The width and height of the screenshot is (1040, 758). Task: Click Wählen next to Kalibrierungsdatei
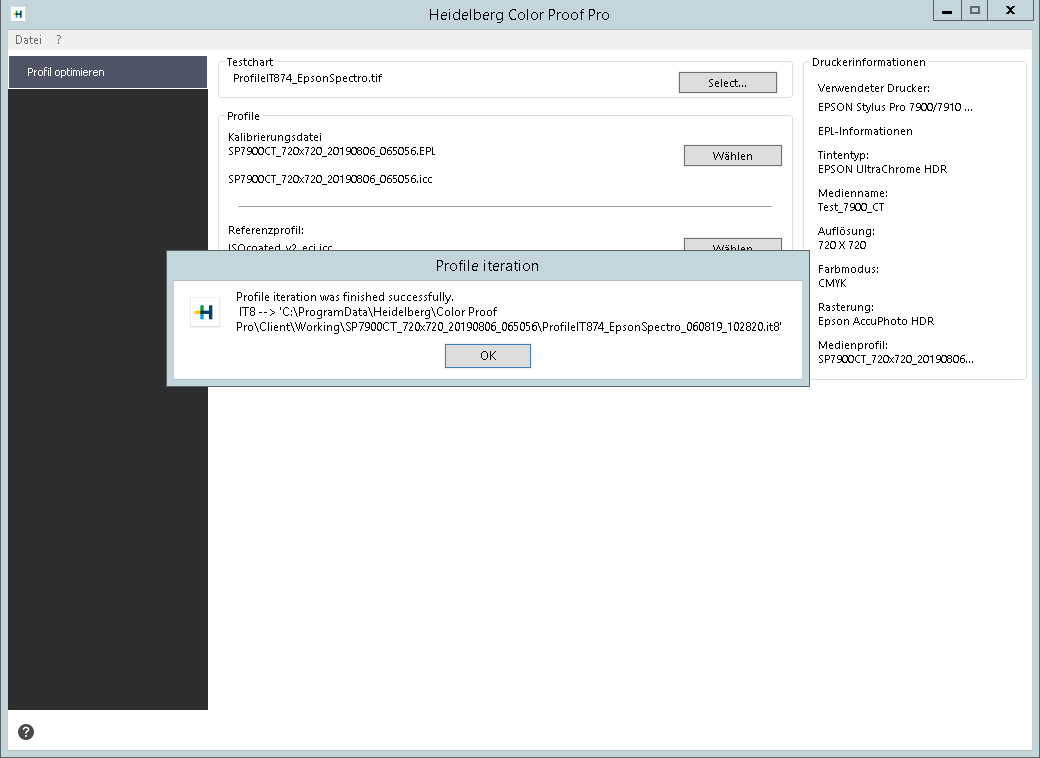point(732,156)
